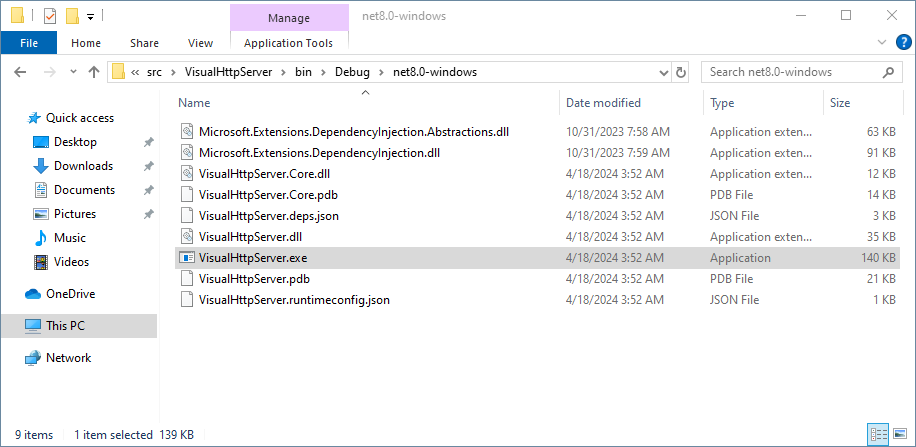Click the pin icon next to Pictures
The width and height of the screenshot is (916, 447).
tap(148, 214)
